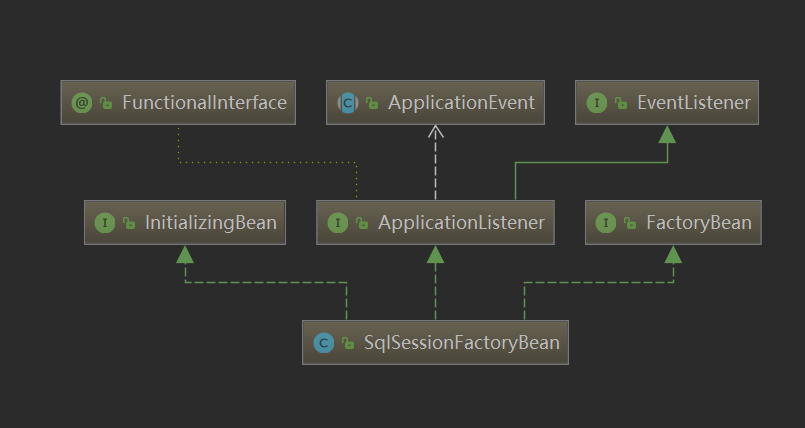
Task: Click the lock icon beside EventListener
Action: point(621,103)
